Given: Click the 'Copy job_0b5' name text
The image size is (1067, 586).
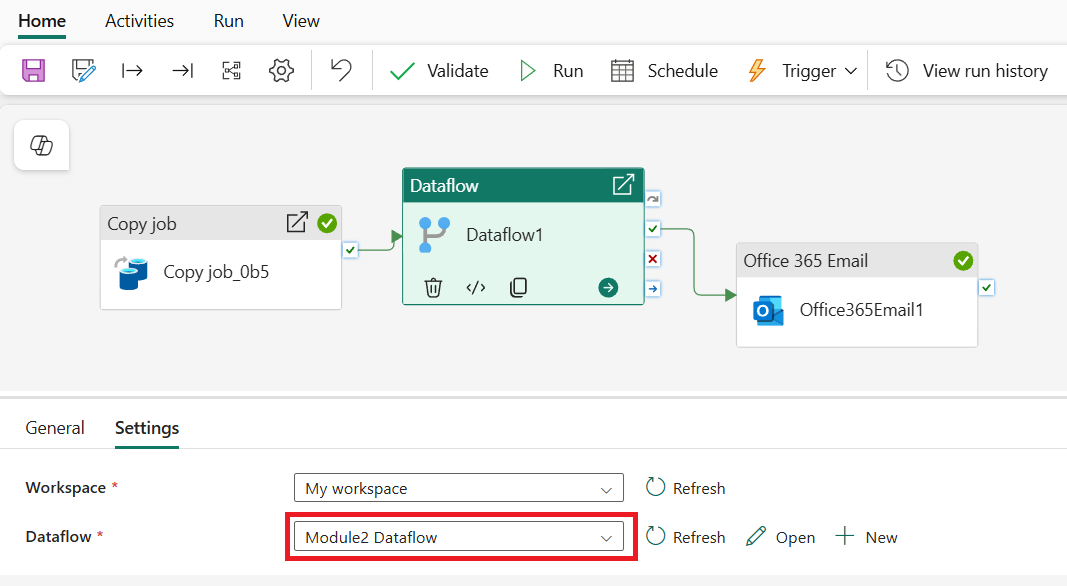Looking at the screenshot, I should [216, 272].
